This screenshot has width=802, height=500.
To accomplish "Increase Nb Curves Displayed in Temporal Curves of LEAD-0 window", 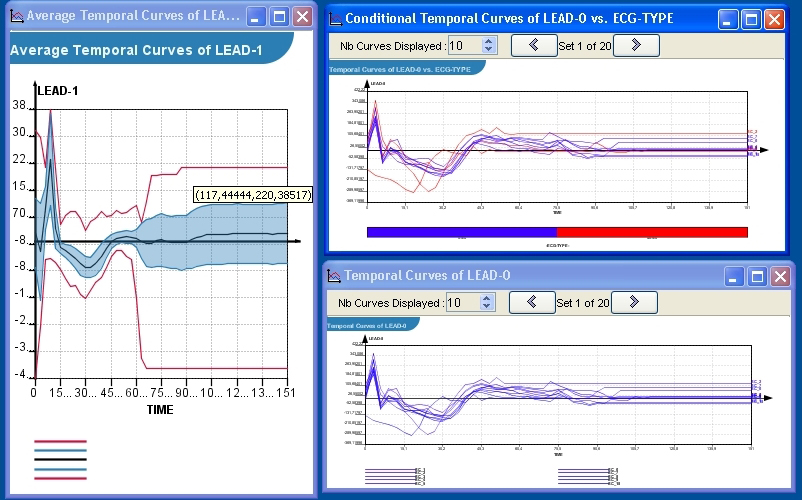I will pos(487,299).
